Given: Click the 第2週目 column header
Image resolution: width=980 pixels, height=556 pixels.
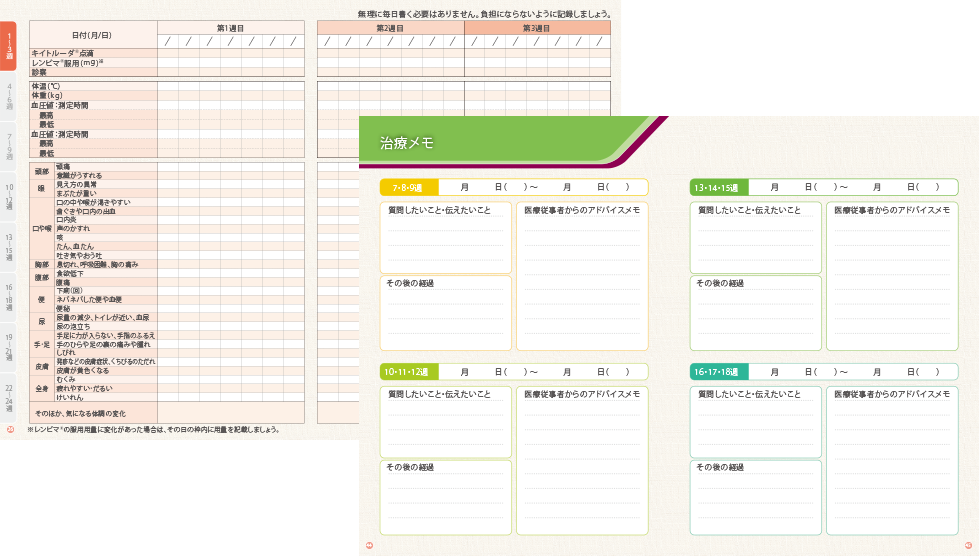Looking at the screenshot, I should [x=390, y=28].
